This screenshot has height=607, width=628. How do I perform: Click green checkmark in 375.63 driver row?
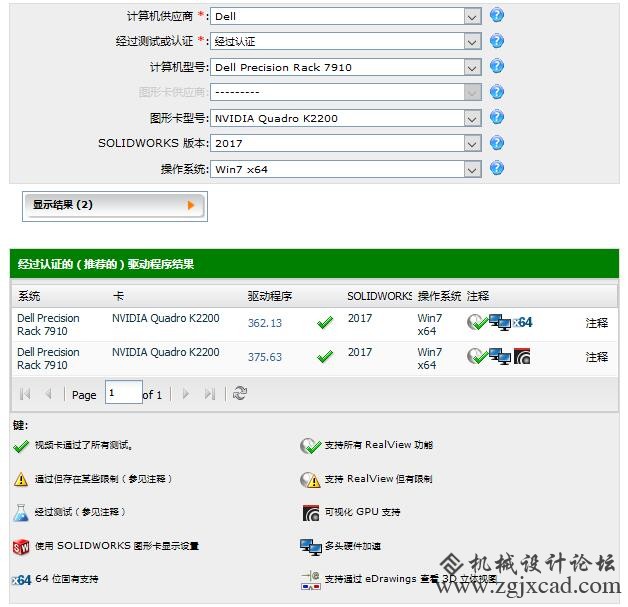tap(325, 356)
